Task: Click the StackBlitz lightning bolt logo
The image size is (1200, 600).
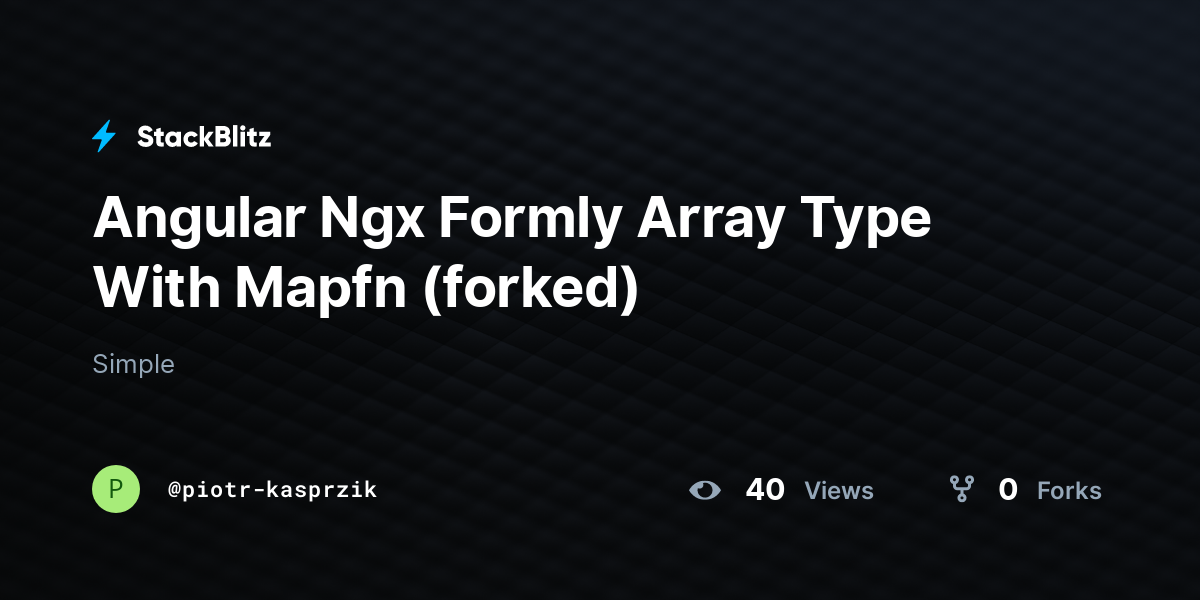Action: pos(104,137)
